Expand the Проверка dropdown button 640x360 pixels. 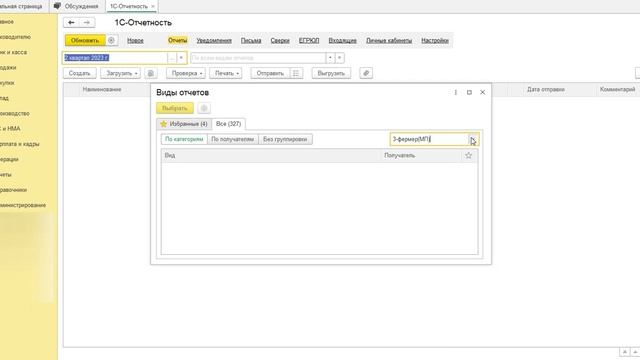[201, 73]
